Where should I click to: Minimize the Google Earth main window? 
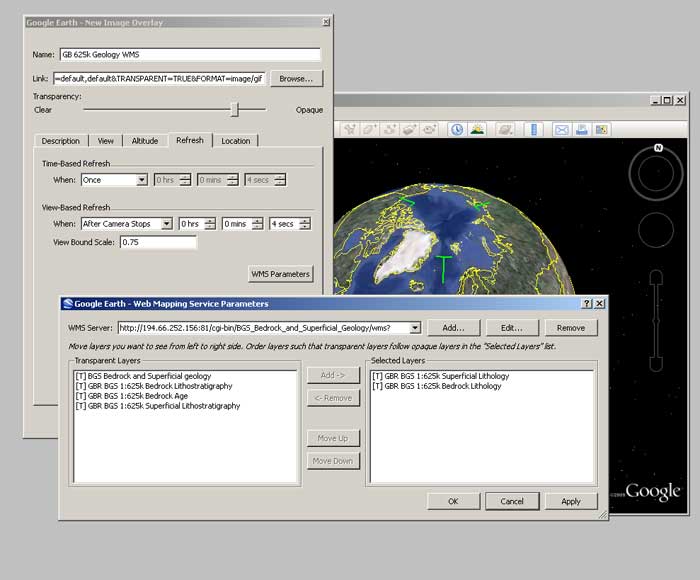click(x=656, y=100)
